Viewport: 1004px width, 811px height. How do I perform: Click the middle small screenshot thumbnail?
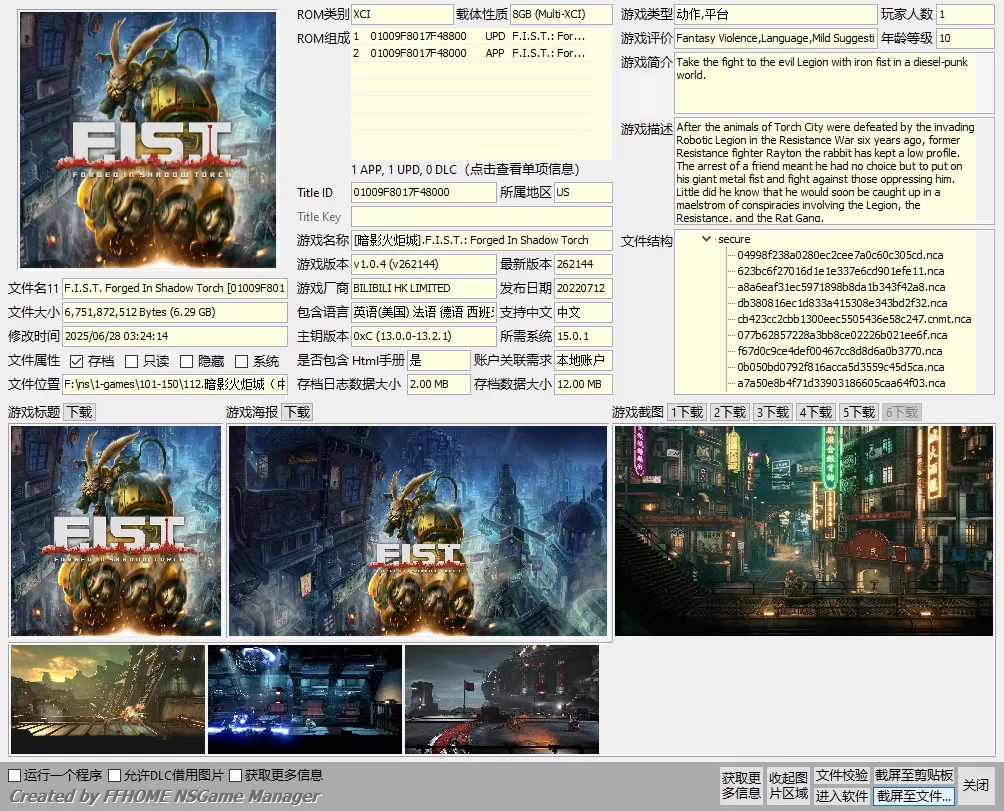(x=304, y=699)
